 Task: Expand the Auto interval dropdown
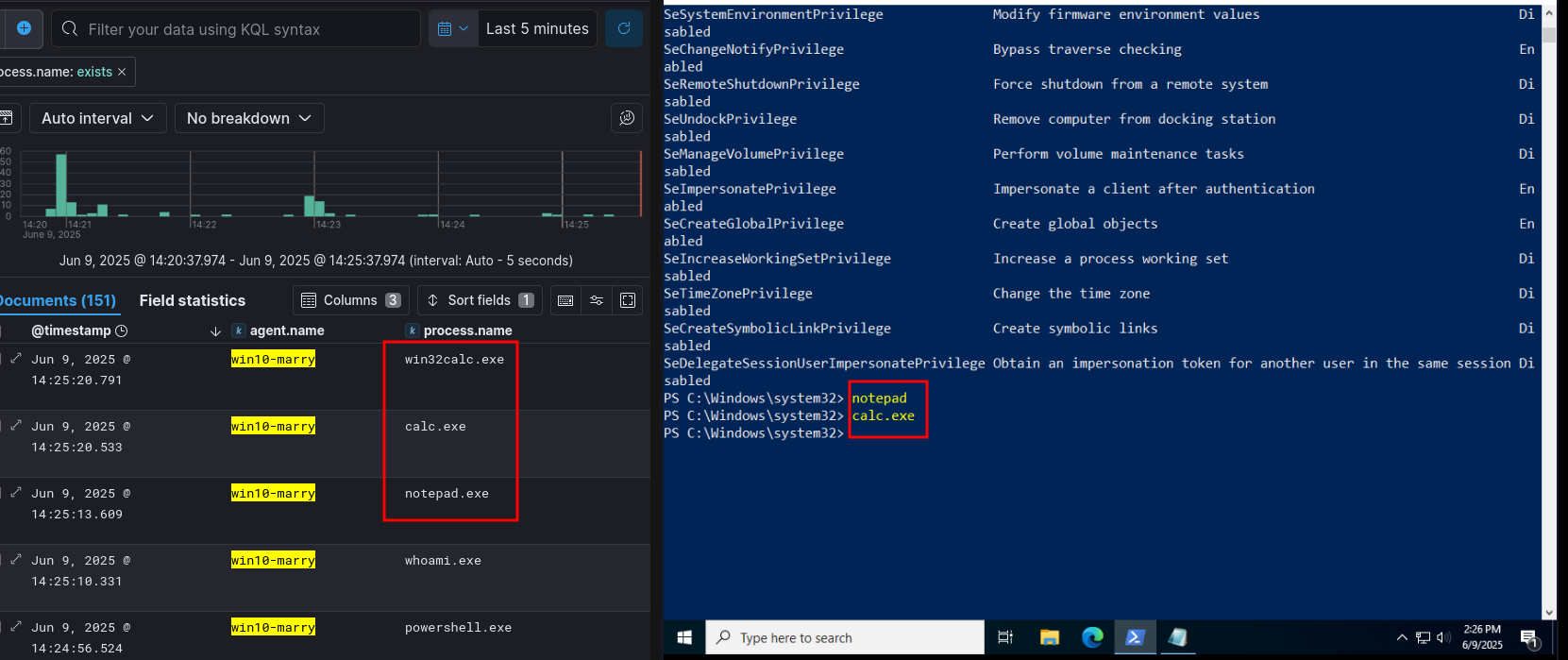tap(97, 118)
